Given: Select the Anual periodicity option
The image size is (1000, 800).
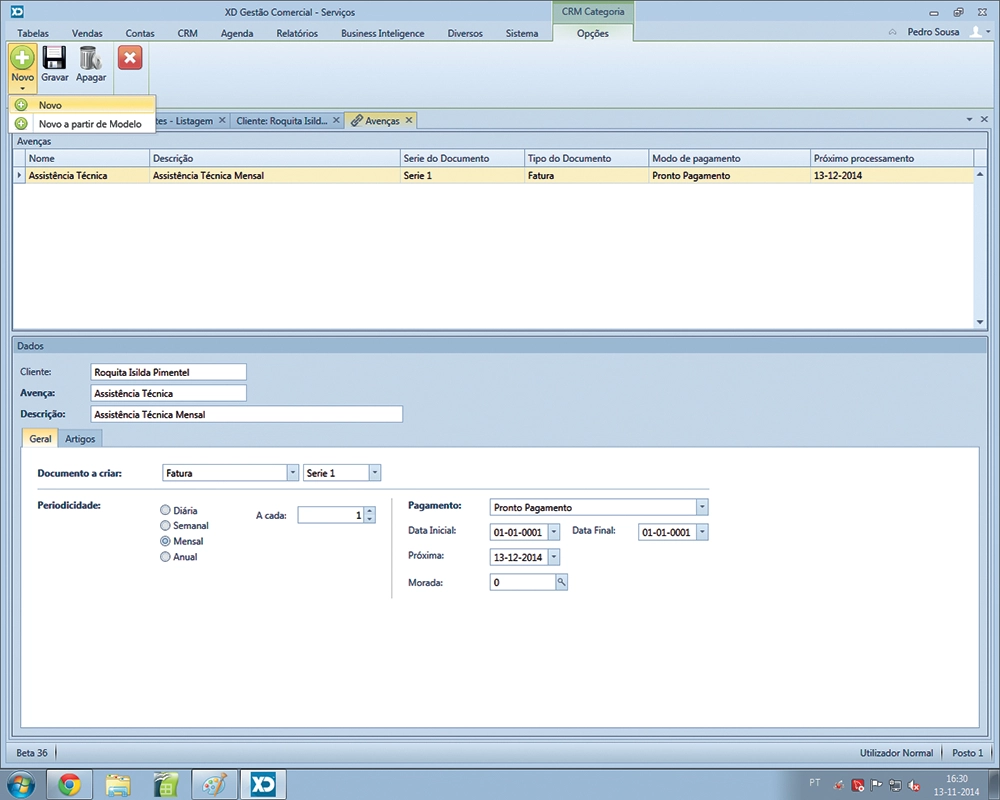Looking at the screenshot, I should click(x=166, y=557).
